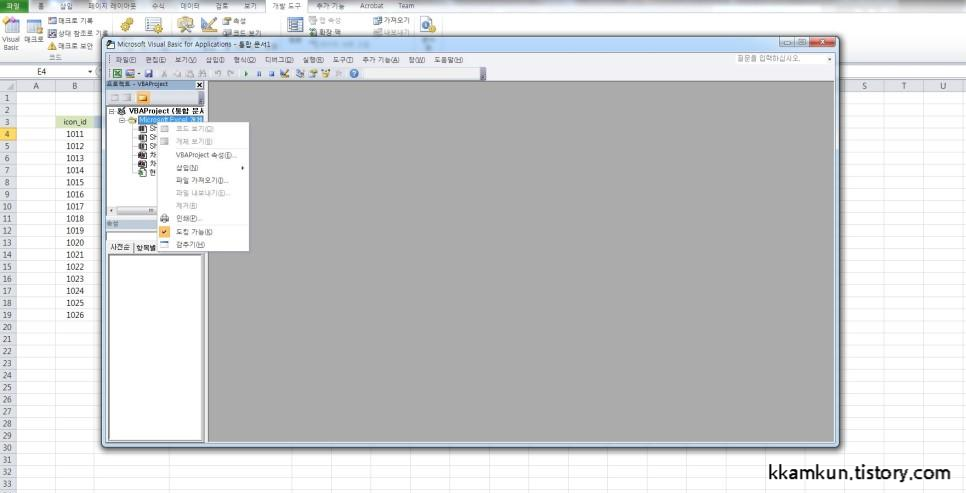Click View Code icon in Project panel

(x=115, y=97)
